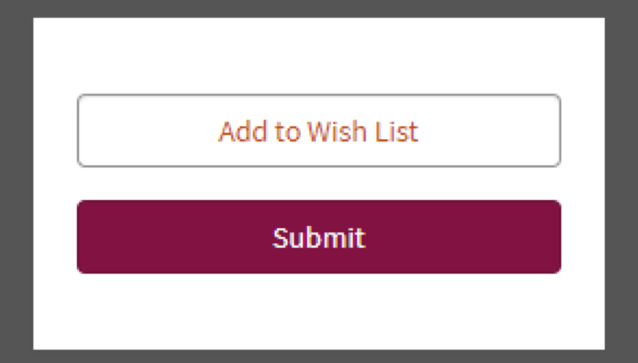
Task: Choose the white outlined Wish List button
Action: pos(319,131)
